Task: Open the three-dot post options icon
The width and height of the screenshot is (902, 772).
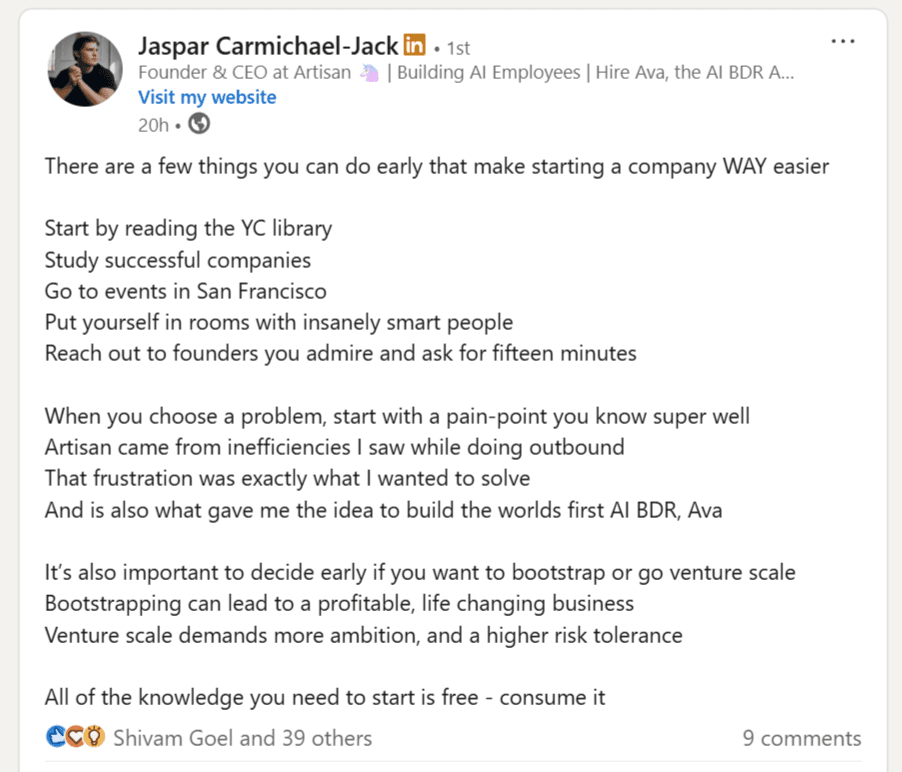Action: coord(843,40)
